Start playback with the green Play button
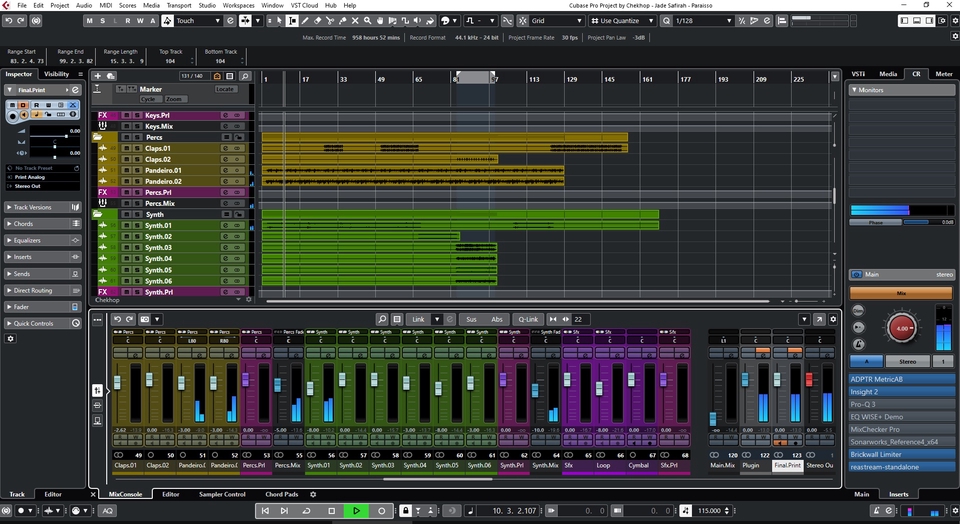This screenshot has width=960, height=524. click(x=356, y=511)
